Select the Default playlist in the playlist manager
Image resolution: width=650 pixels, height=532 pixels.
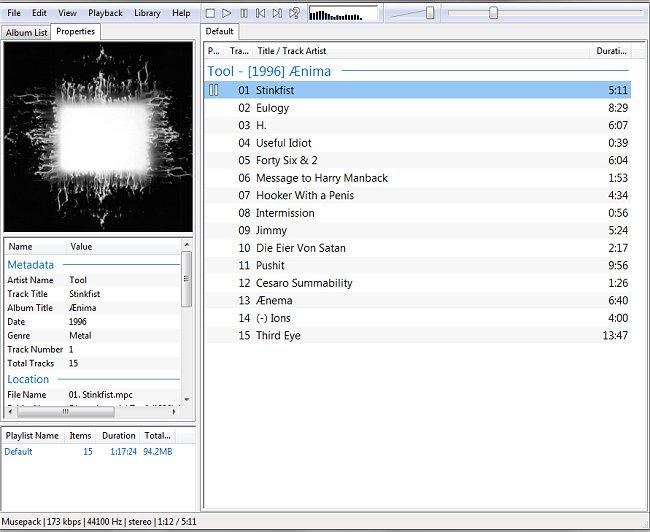(19, 452)
